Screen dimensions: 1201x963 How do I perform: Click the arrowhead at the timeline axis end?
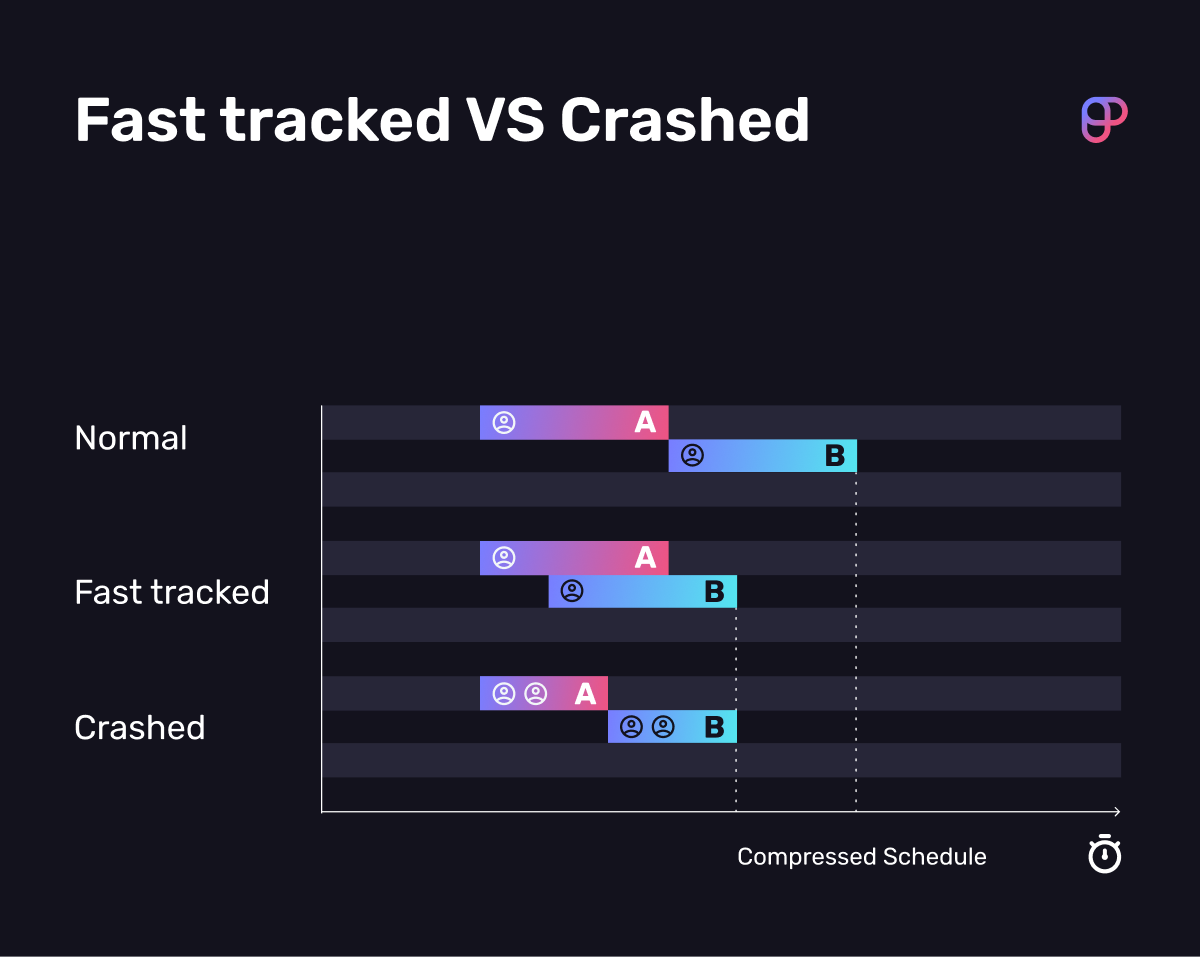(x=1116, y=812)
